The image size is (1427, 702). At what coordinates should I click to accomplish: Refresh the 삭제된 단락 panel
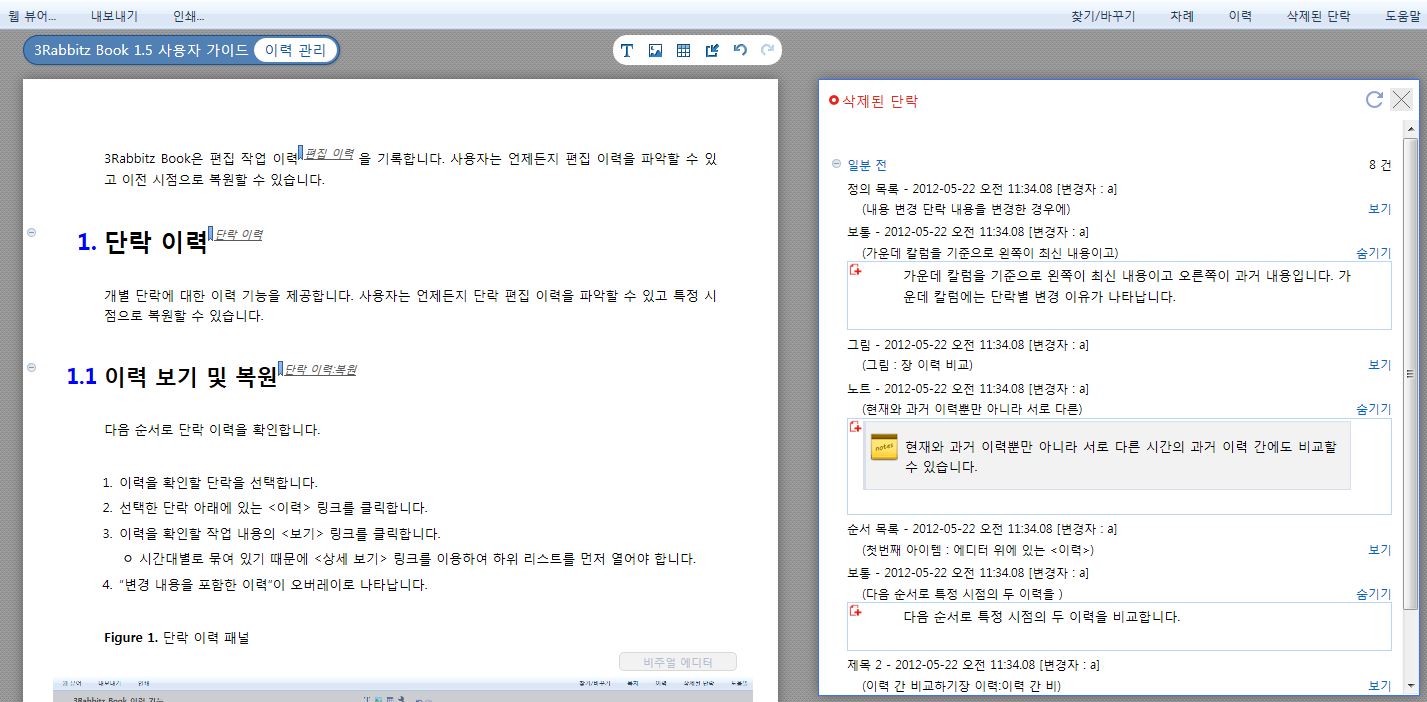click(1374, 99)
